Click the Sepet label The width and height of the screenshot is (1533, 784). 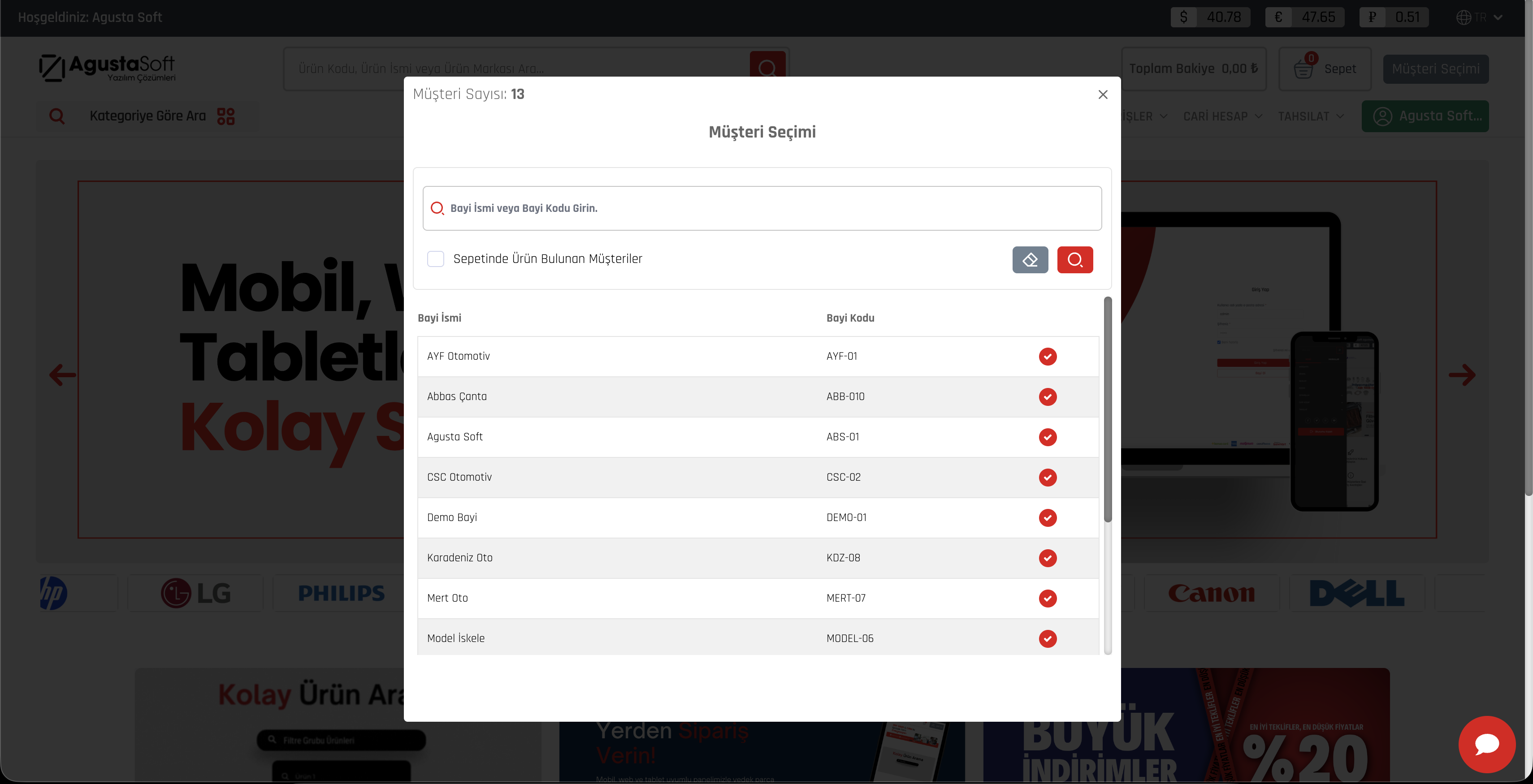[1340, 69]
